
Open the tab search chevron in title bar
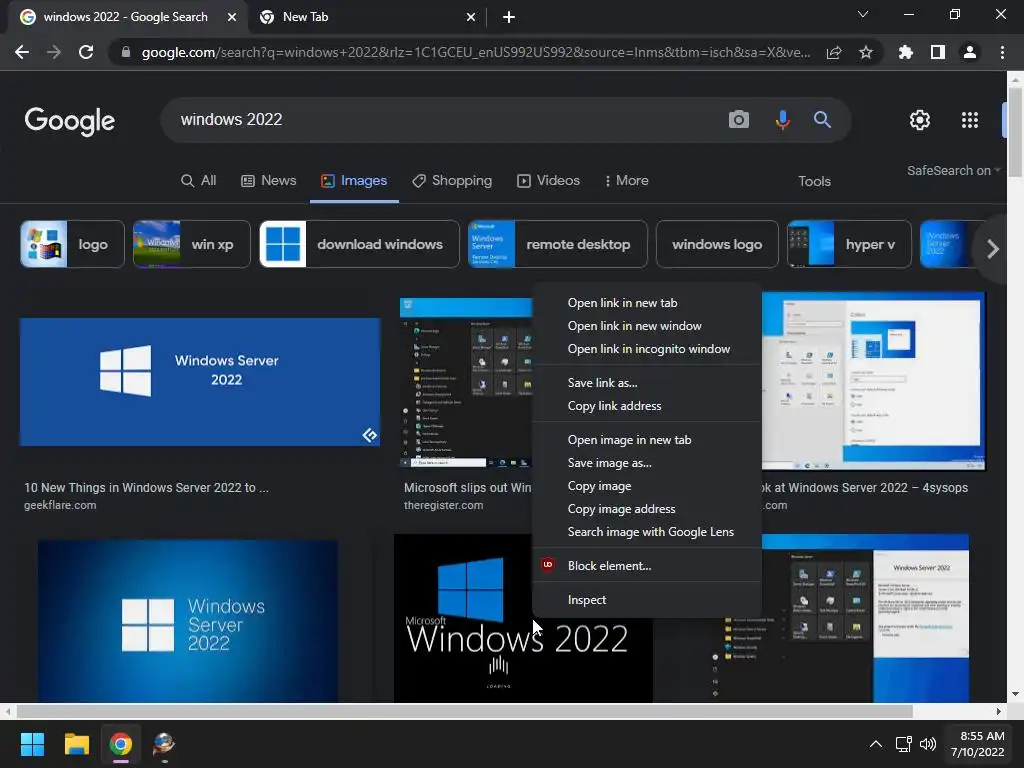point(863,14)
